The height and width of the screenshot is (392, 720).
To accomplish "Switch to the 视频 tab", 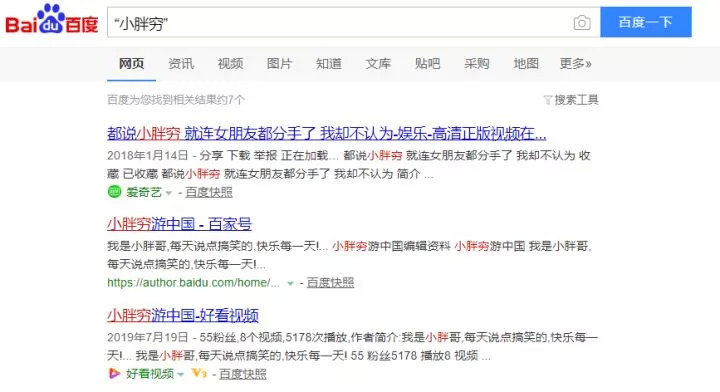I will point(231,63).
